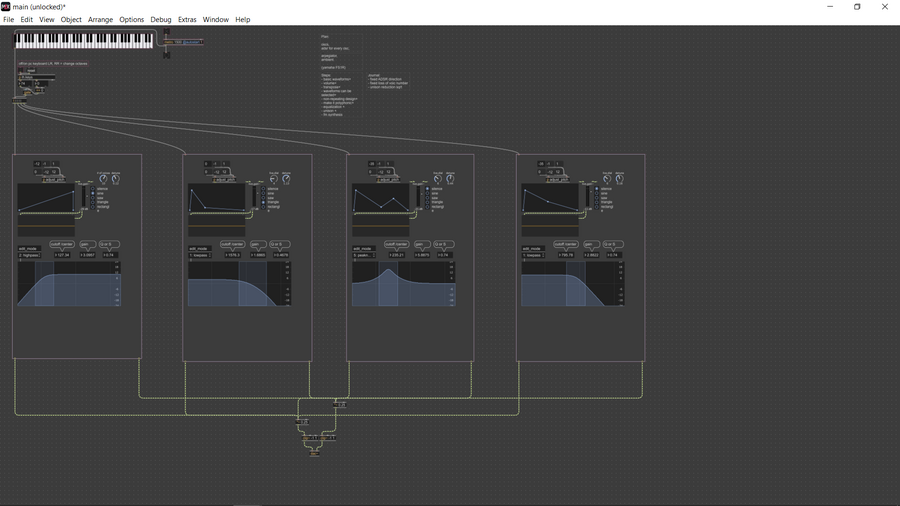Screen dimensions: 900x506
Task: Click the adjust_pitch object in leftmost voice panel
Action: pyautogui.click(x=54, y=180)
